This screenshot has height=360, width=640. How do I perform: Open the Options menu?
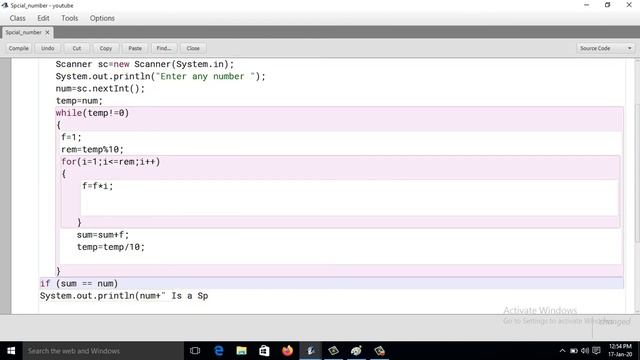pos(102,18)
